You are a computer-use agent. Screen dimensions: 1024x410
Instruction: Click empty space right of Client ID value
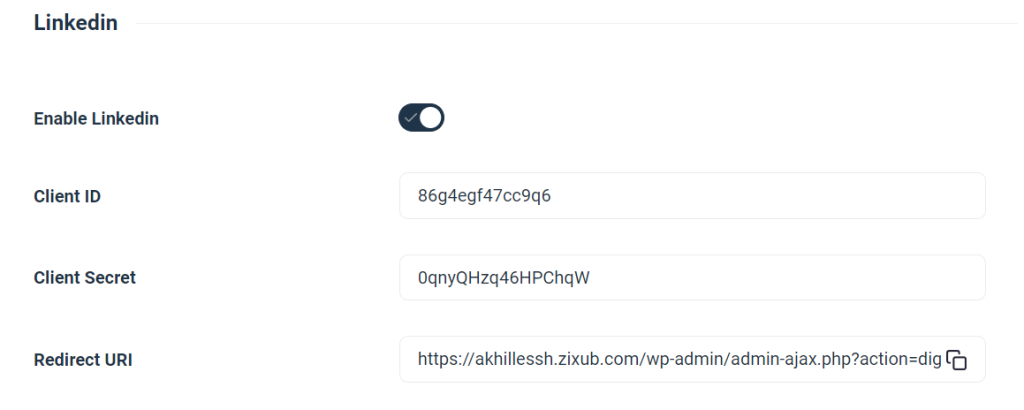[780, 196]
